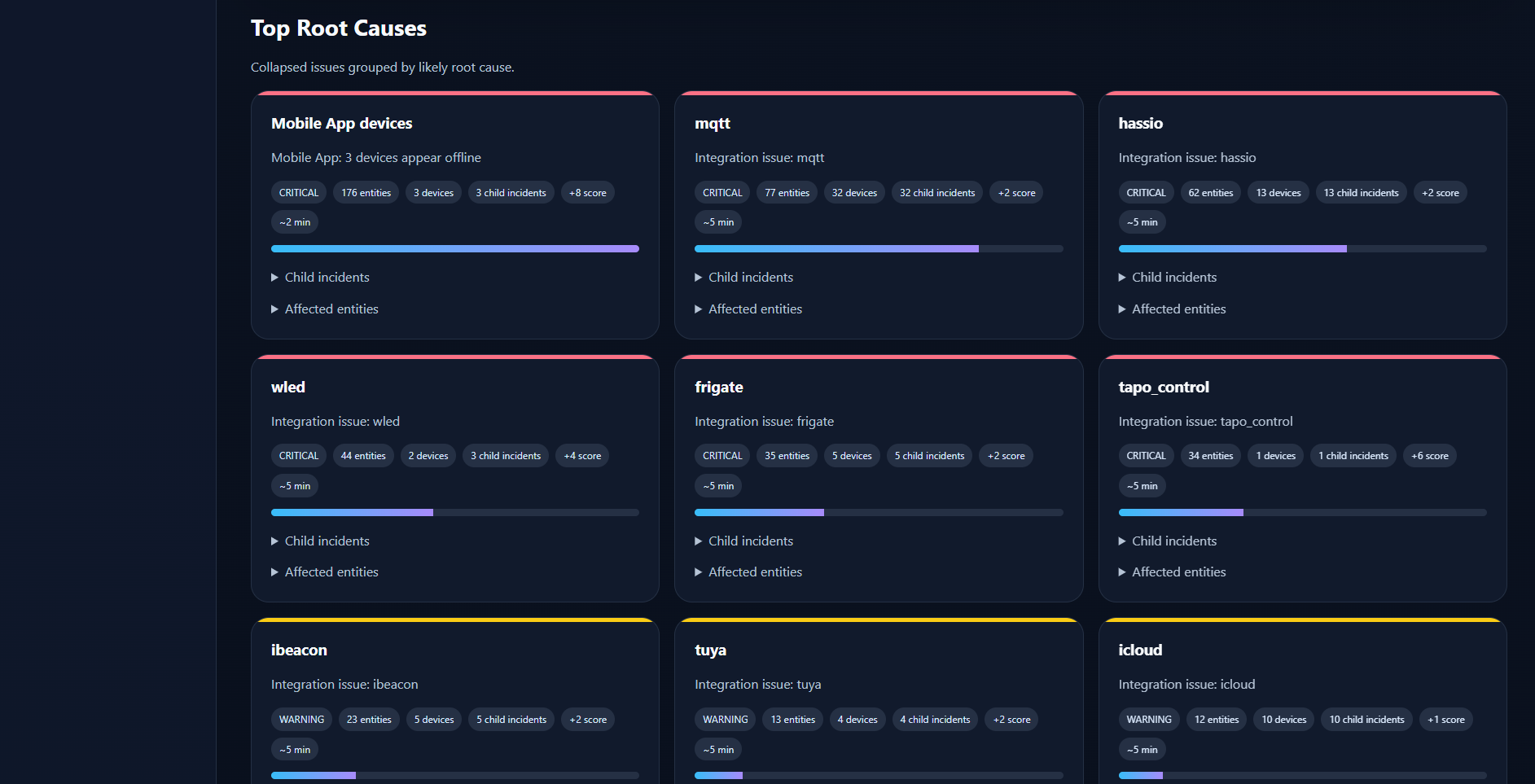Screen dimensions: 1535x784
Task: Click the 2 devices badge
Action: [428, 456]
